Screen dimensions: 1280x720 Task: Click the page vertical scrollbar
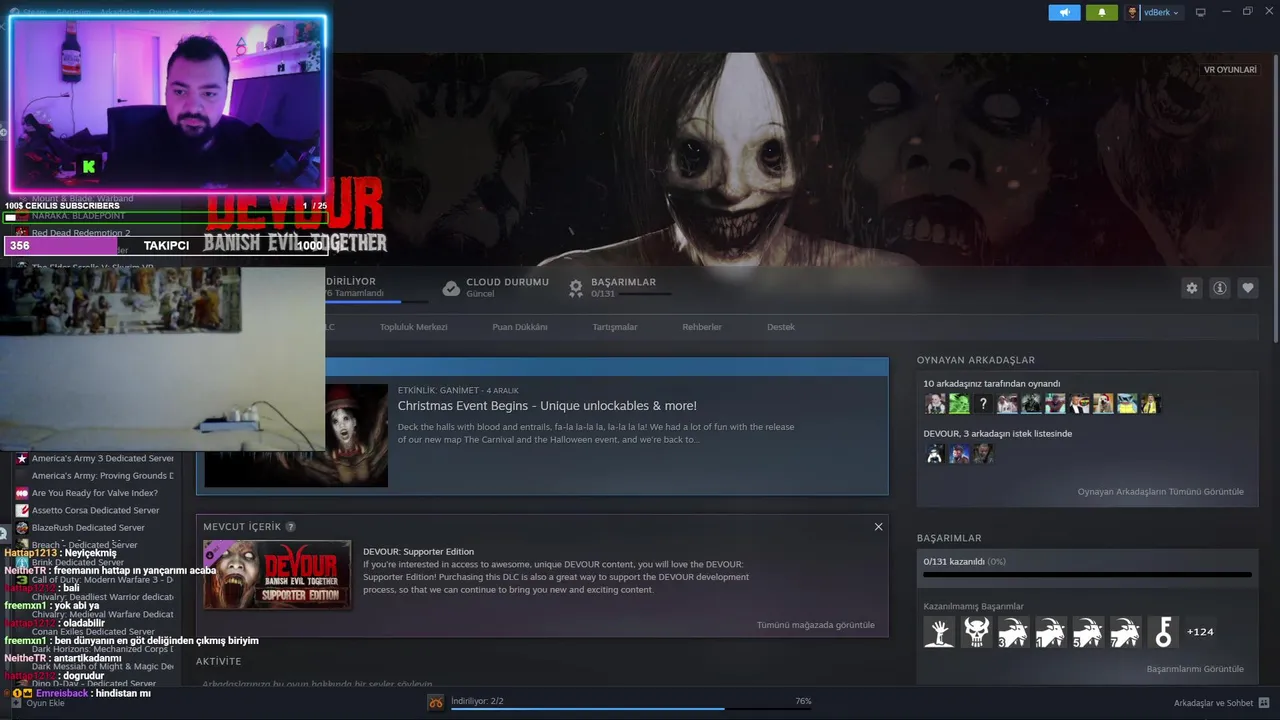[1275, 200]
